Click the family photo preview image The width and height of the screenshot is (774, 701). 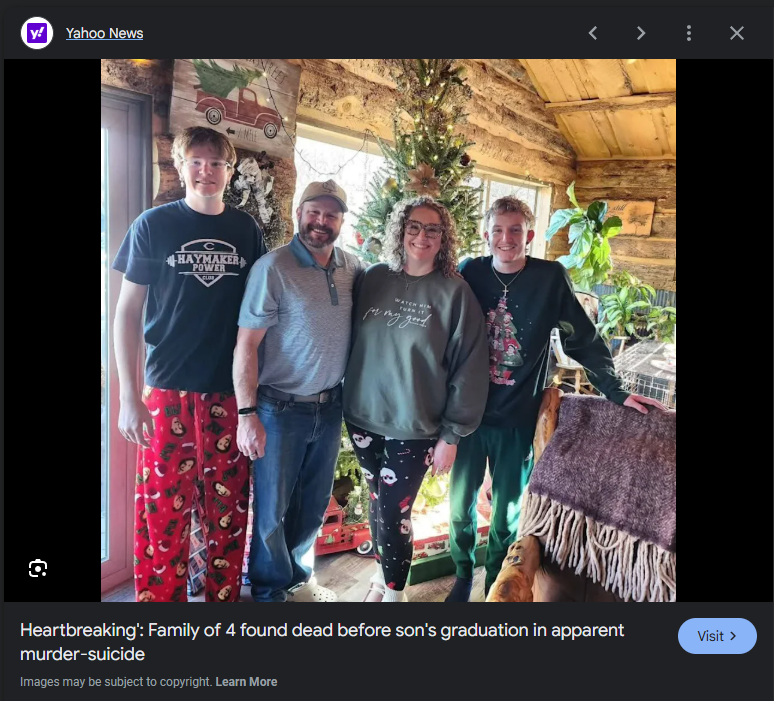388,330
